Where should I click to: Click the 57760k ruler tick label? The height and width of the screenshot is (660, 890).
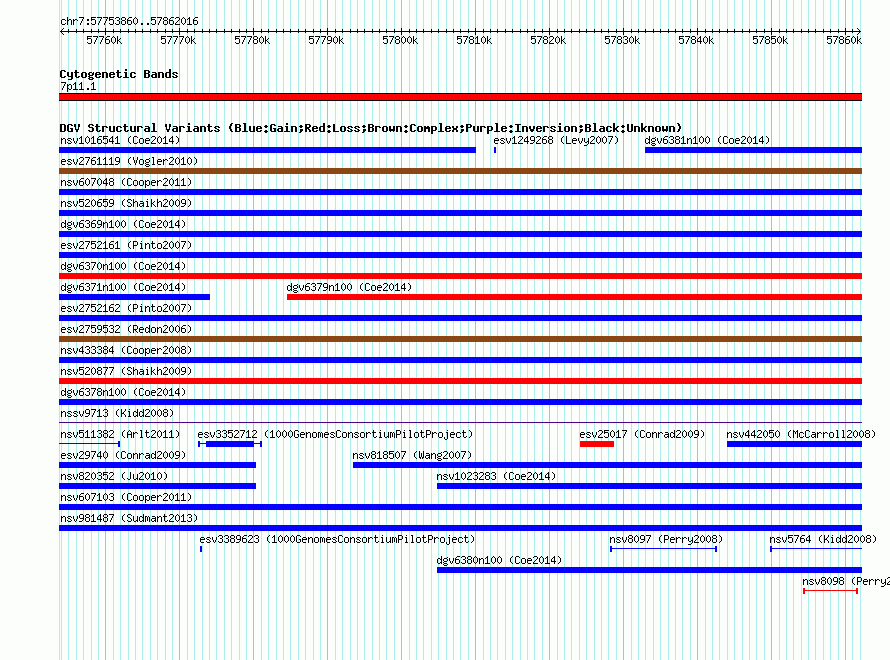coord(104,40)
